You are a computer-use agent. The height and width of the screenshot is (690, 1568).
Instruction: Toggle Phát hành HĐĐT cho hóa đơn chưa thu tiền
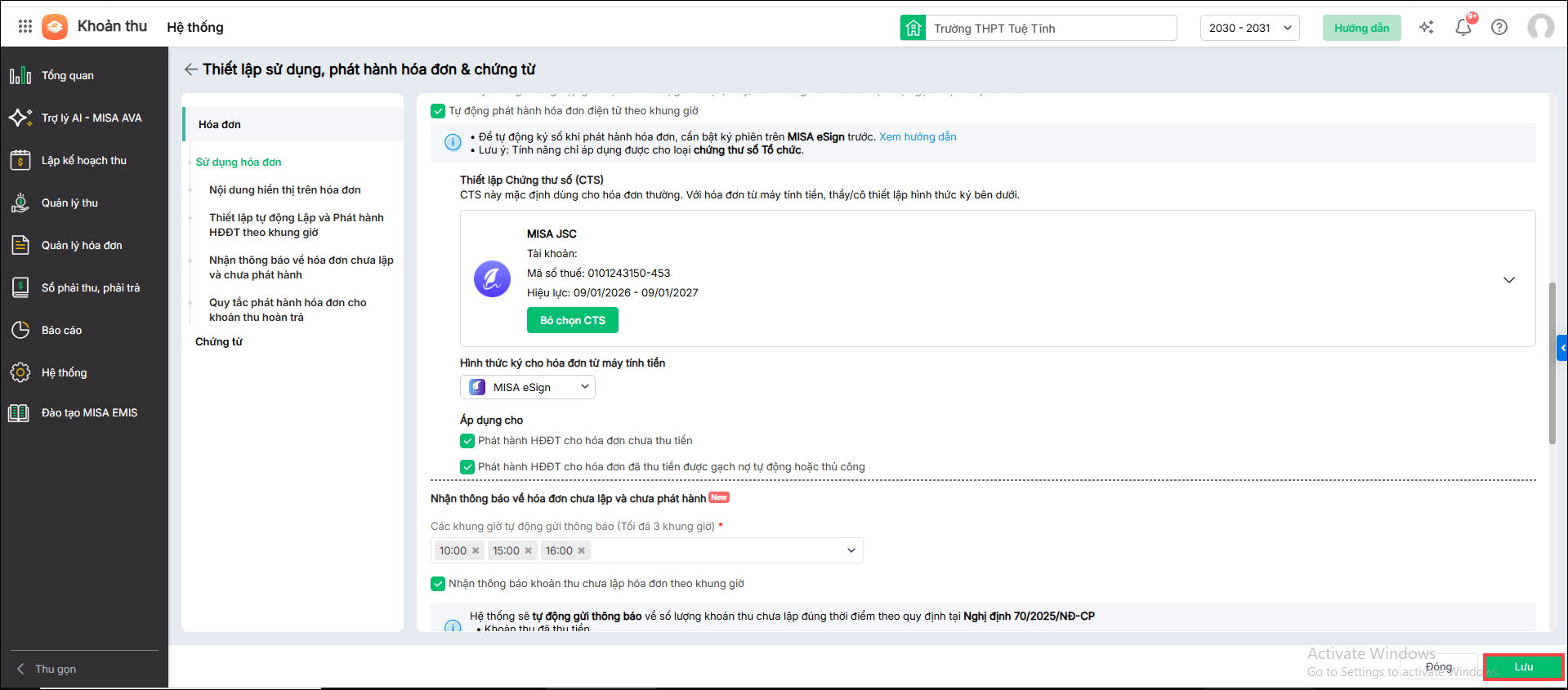467,441
